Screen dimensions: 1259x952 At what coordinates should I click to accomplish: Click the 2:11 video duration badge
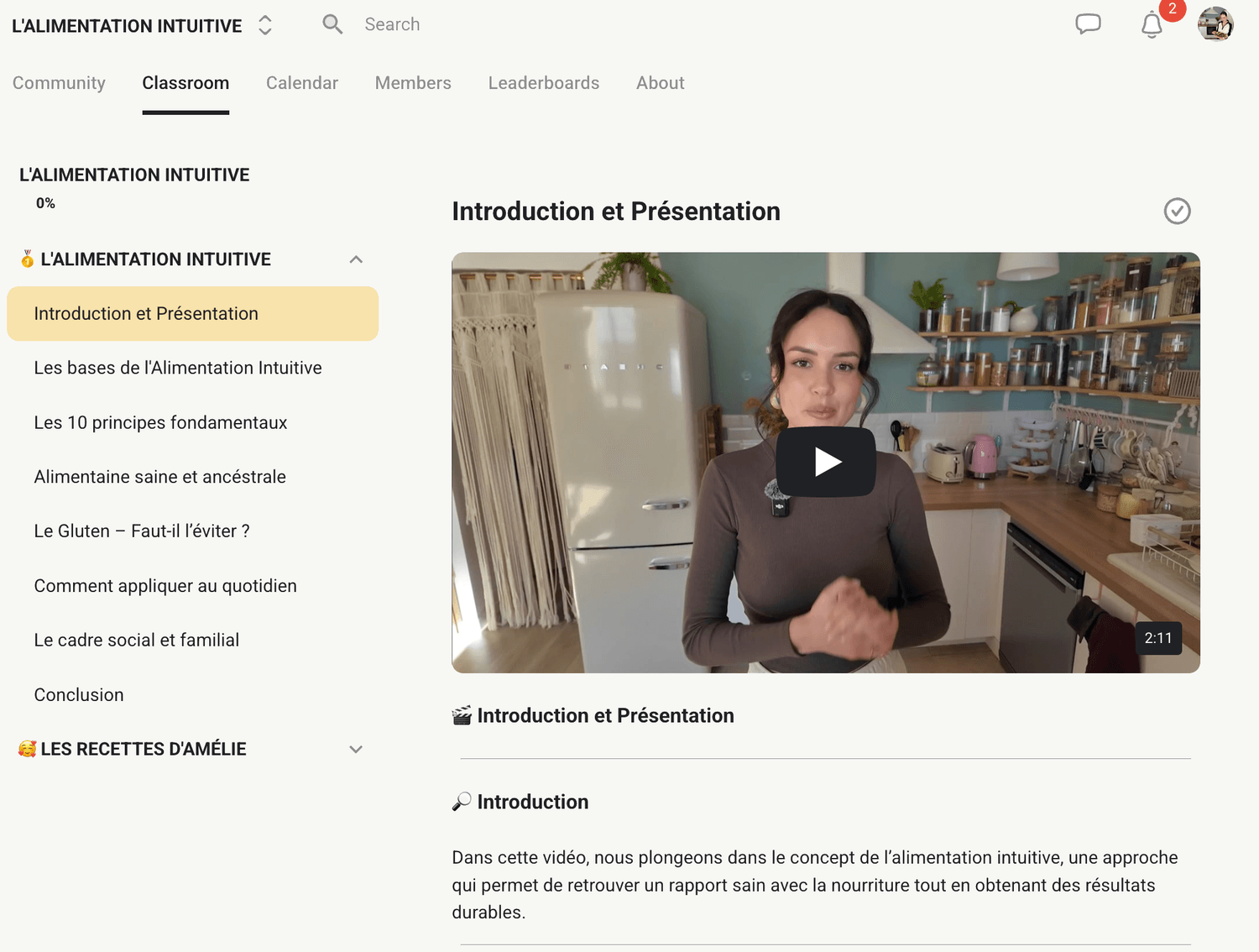(x=1158, y=638)
